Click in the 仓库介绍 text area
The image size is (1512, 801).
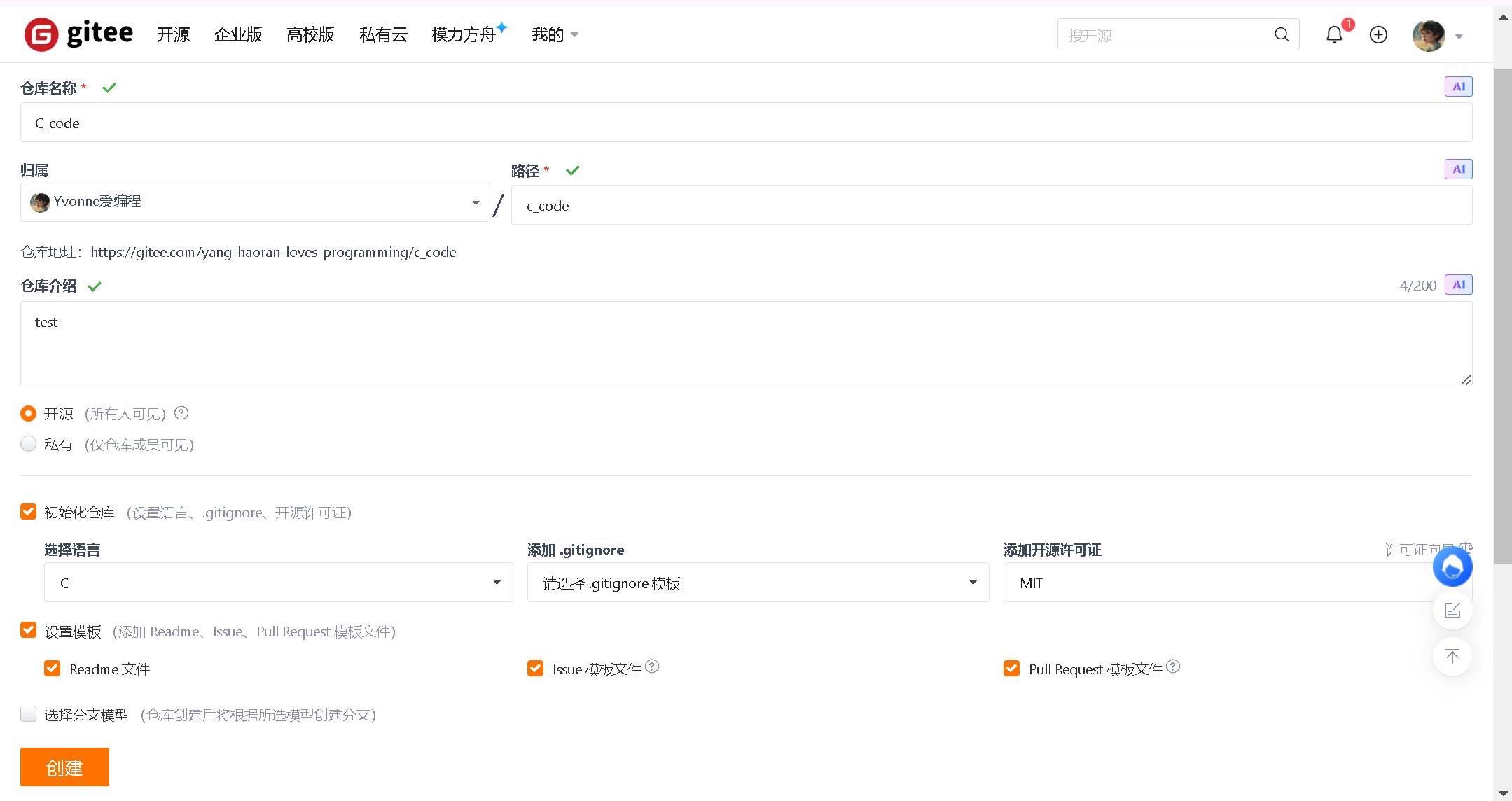(746, 344)
